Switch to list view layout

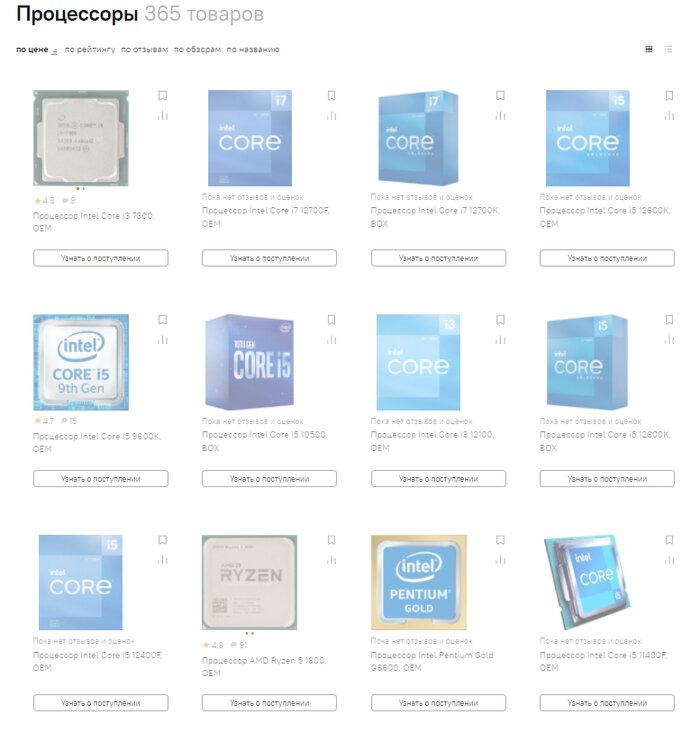pos(668,49)
